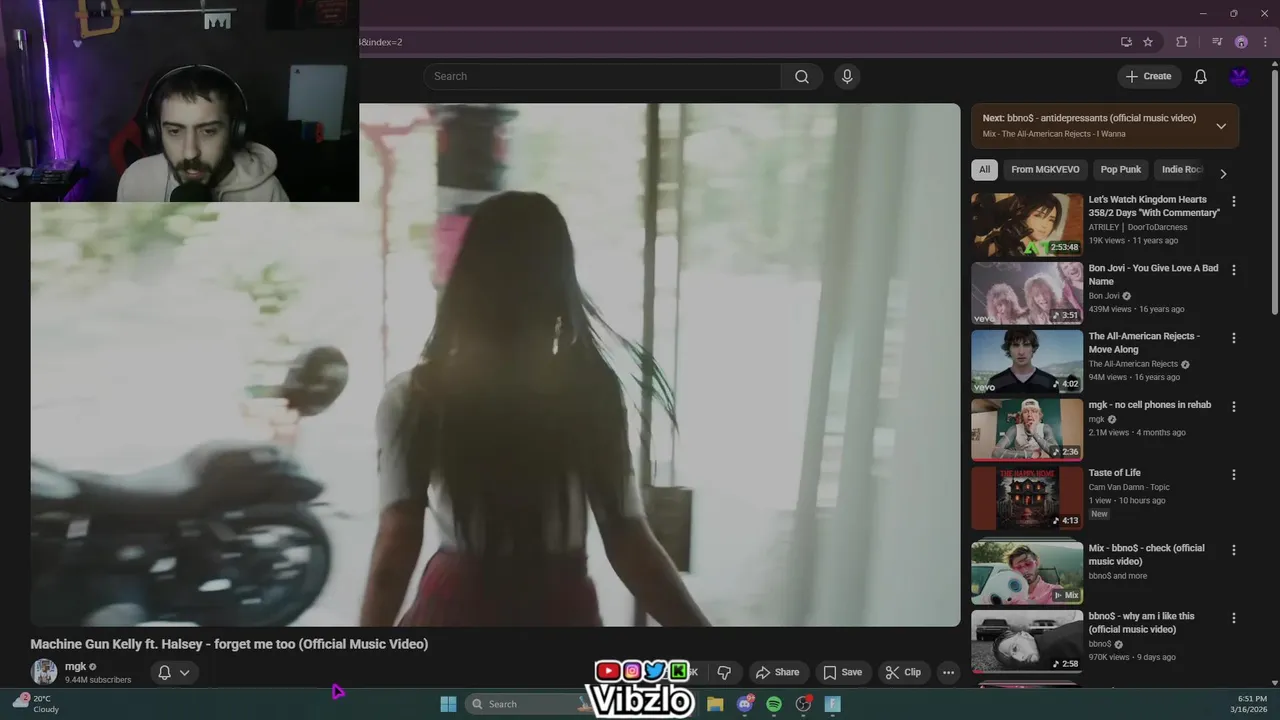This screenshot has width=1280, height=720.
Task: Click '970K views • 9 days ago' text
Action: [1132, 657]
